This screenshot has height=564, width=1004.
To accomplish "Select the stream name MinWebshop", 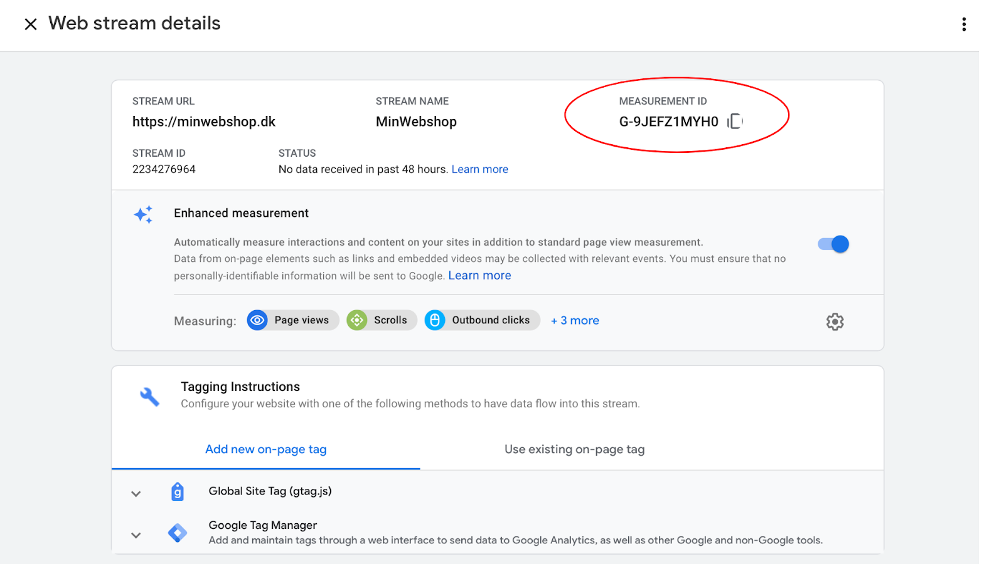I will click(x=416, y=122).
